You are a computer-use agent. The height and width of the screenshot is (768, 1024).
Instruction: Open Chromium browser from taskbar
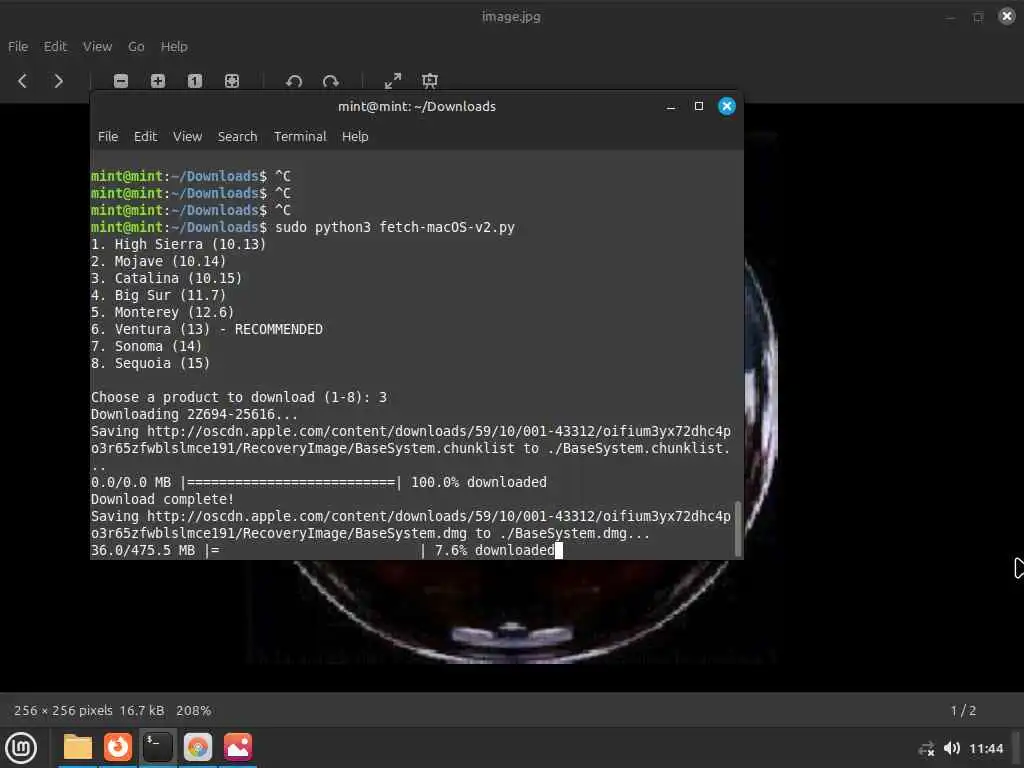197,747
